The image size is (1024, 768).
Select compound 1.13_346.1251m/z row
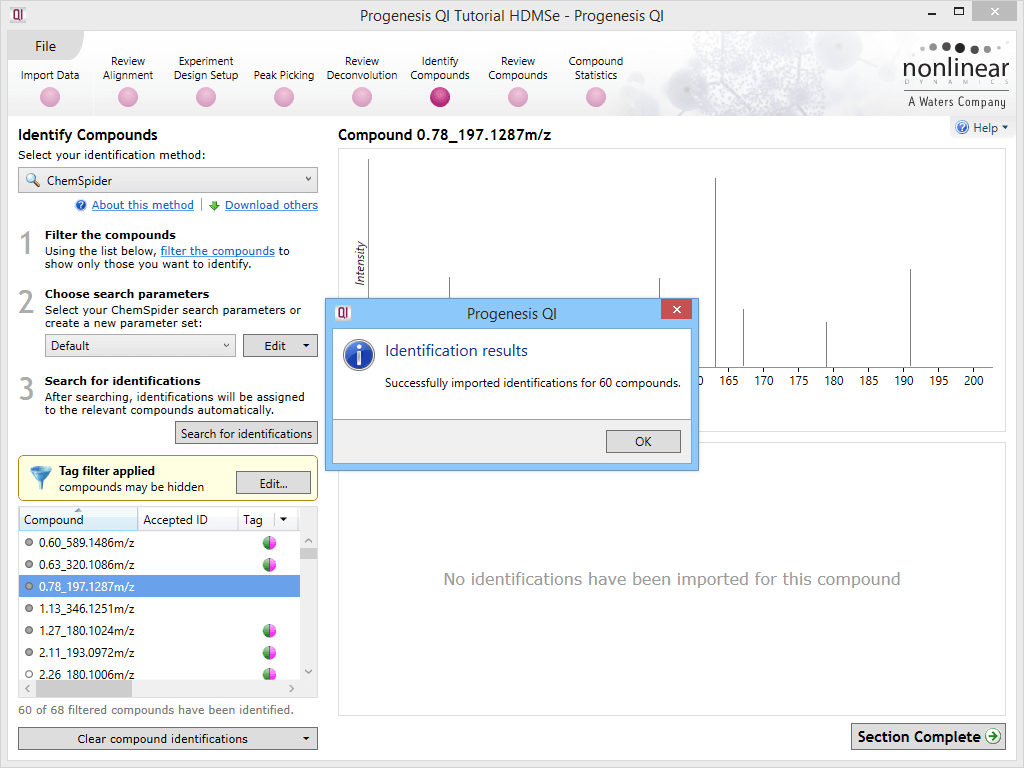159,609
